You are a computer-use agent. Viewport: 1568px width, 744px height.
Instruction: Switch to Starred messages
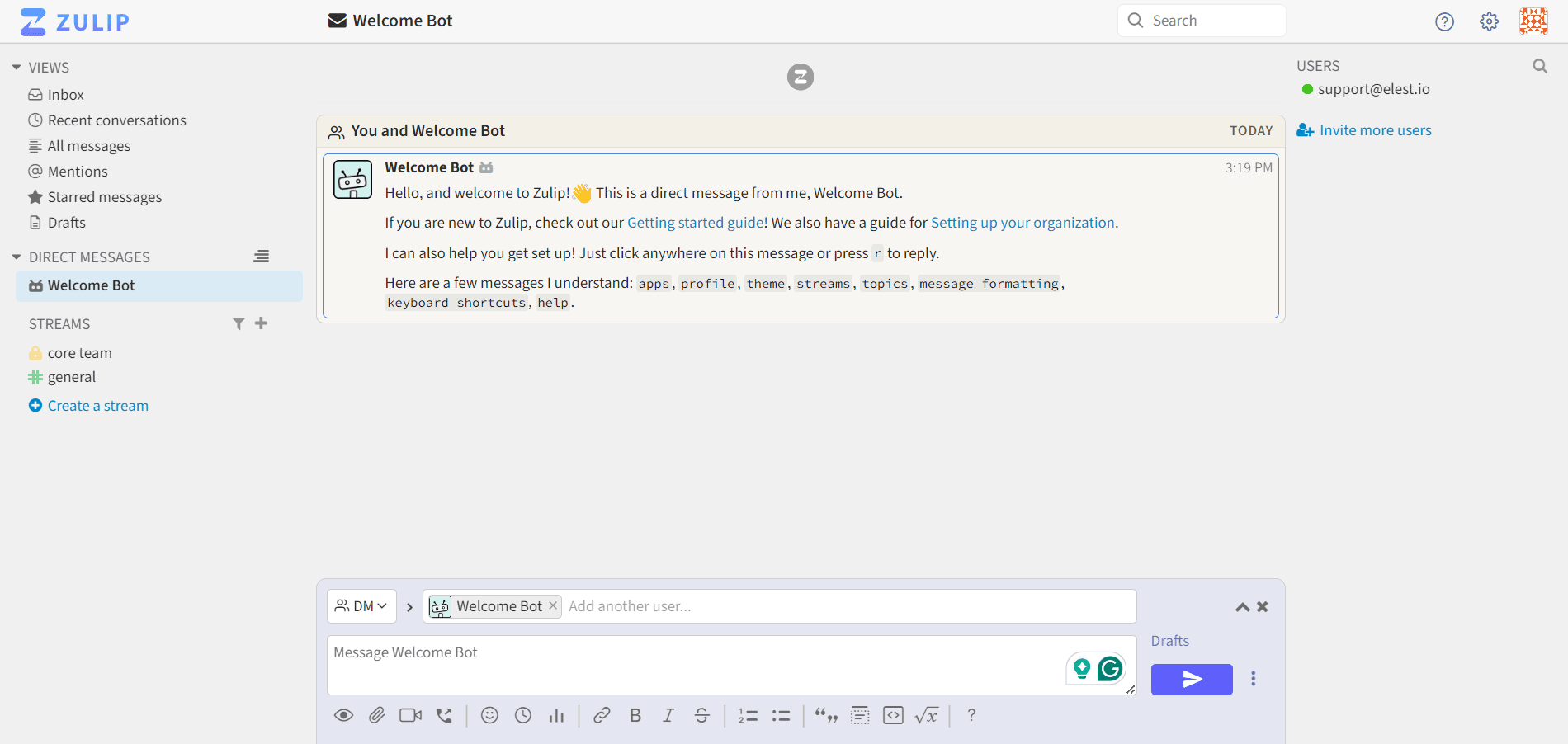tap(104, 196)
